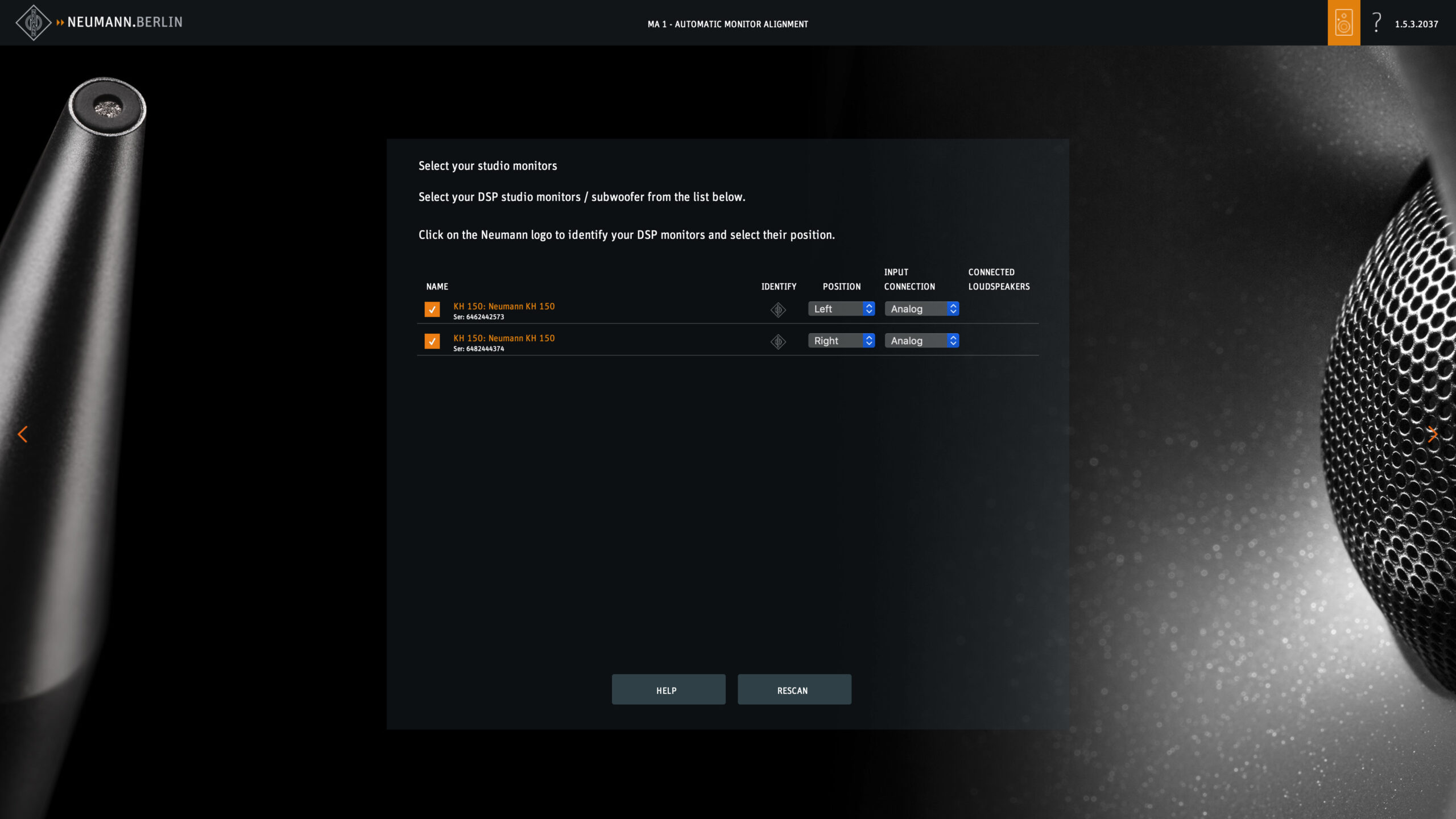Click the RESCAN button

(795, 690)
